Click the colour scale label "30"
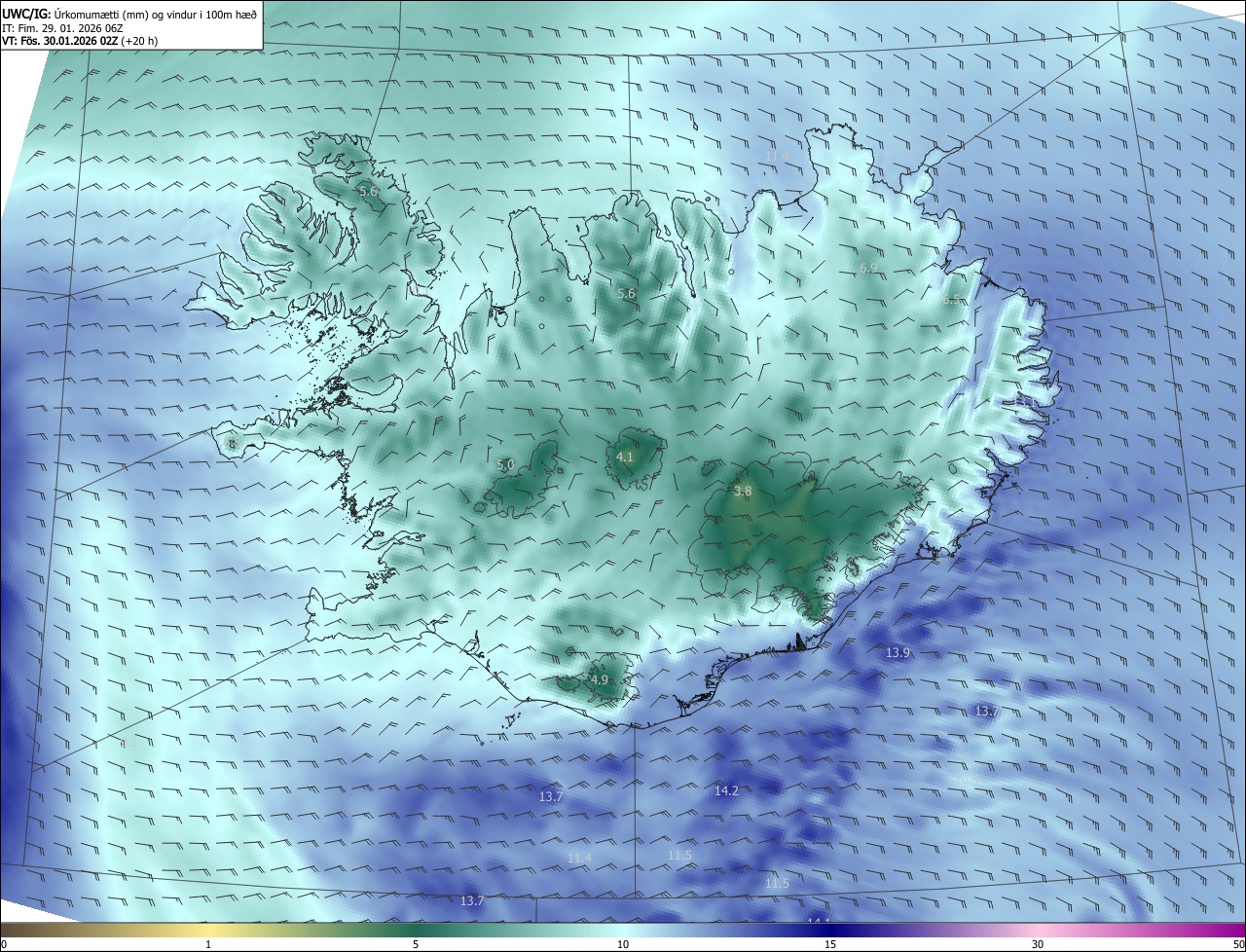 (x=1038, y=944)
